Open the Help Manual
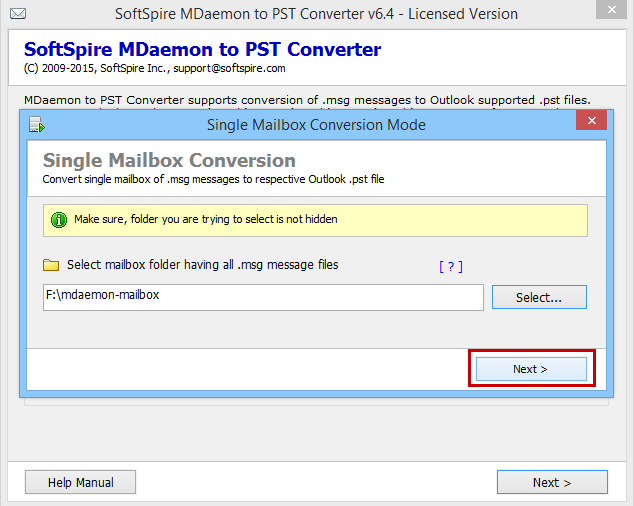 coord(80,482)
